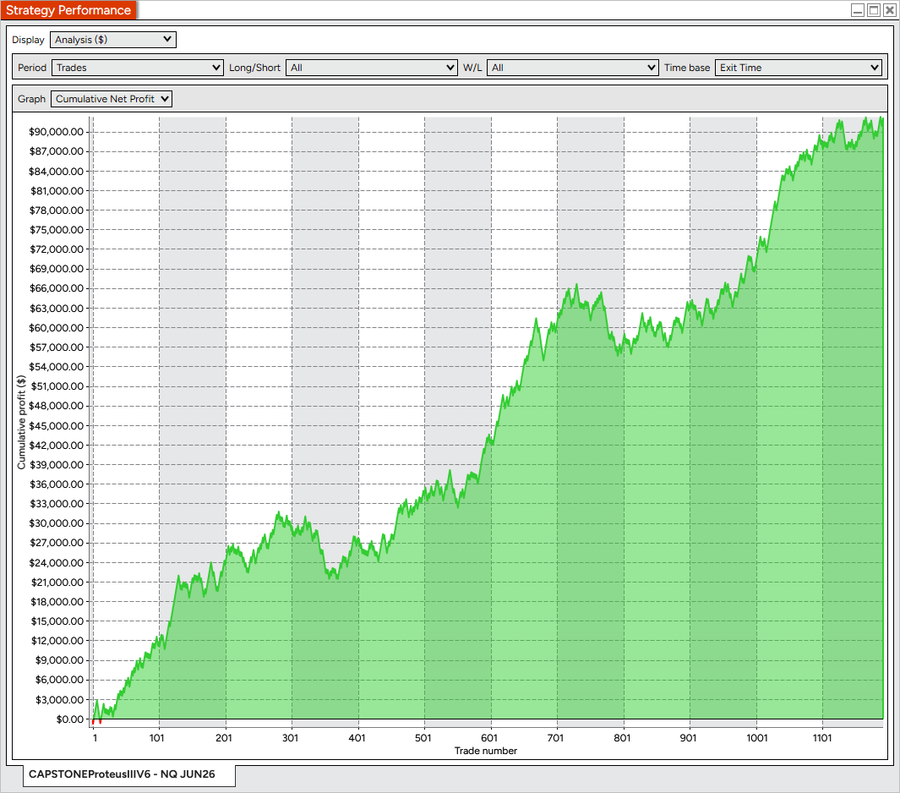Maximize the Strategy Performance window
This screenshot has height=793, width=900.
pos(874,10)
